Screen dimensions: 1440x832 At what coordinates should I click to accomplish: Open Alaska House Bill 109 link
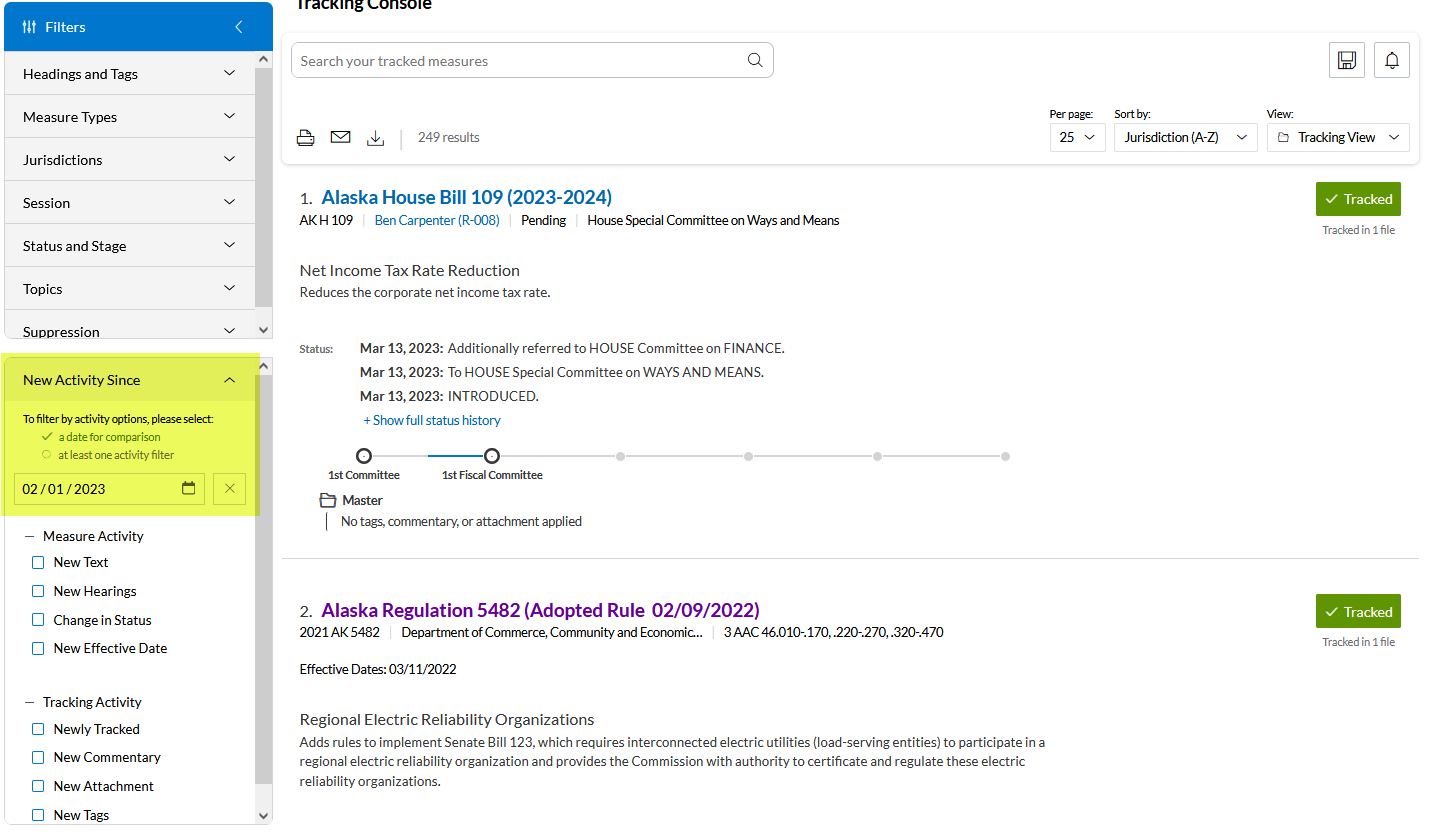pos(466,197)
